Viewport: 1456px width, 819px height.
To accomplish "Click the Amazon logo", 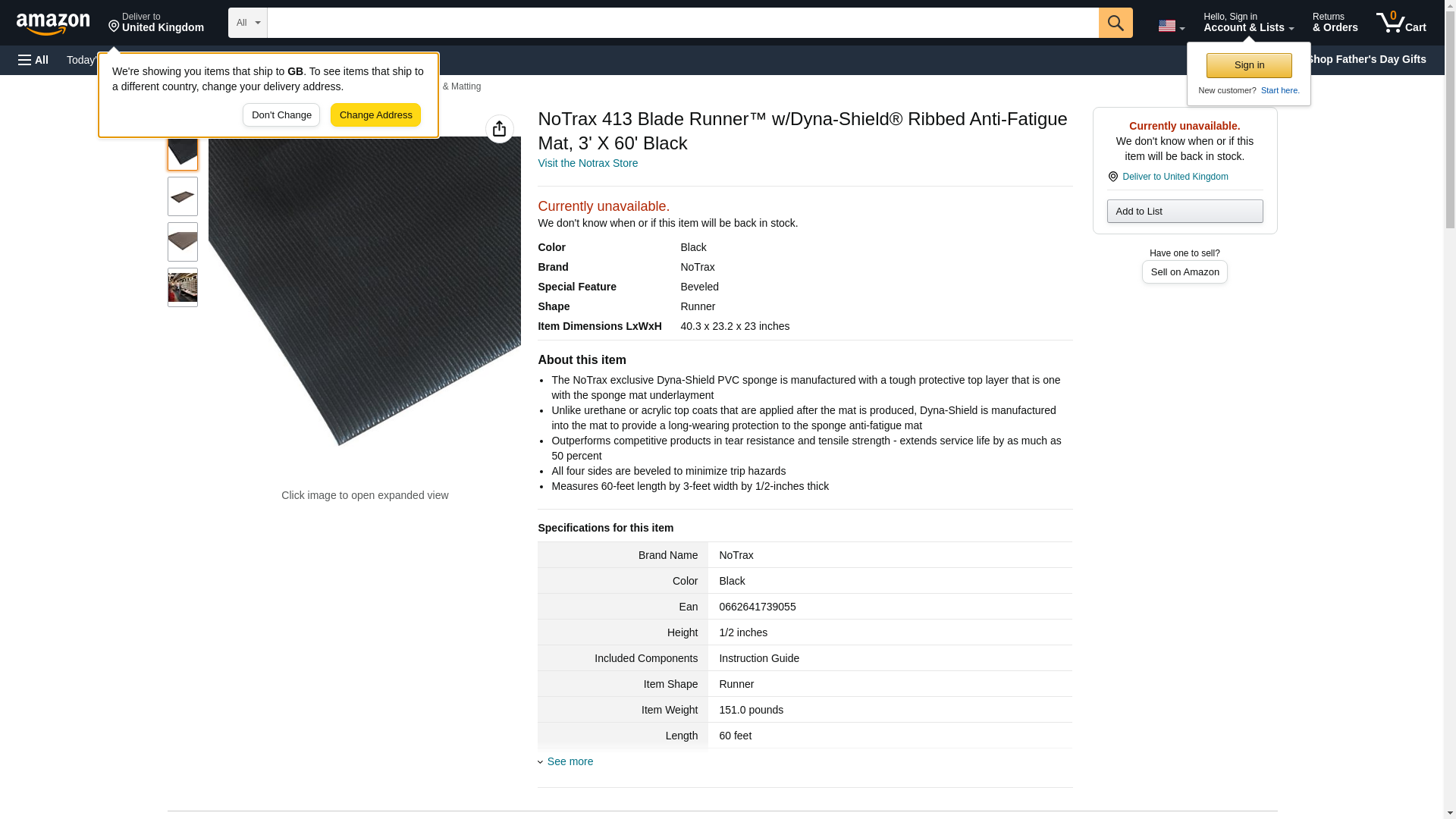I will [53, 24].
